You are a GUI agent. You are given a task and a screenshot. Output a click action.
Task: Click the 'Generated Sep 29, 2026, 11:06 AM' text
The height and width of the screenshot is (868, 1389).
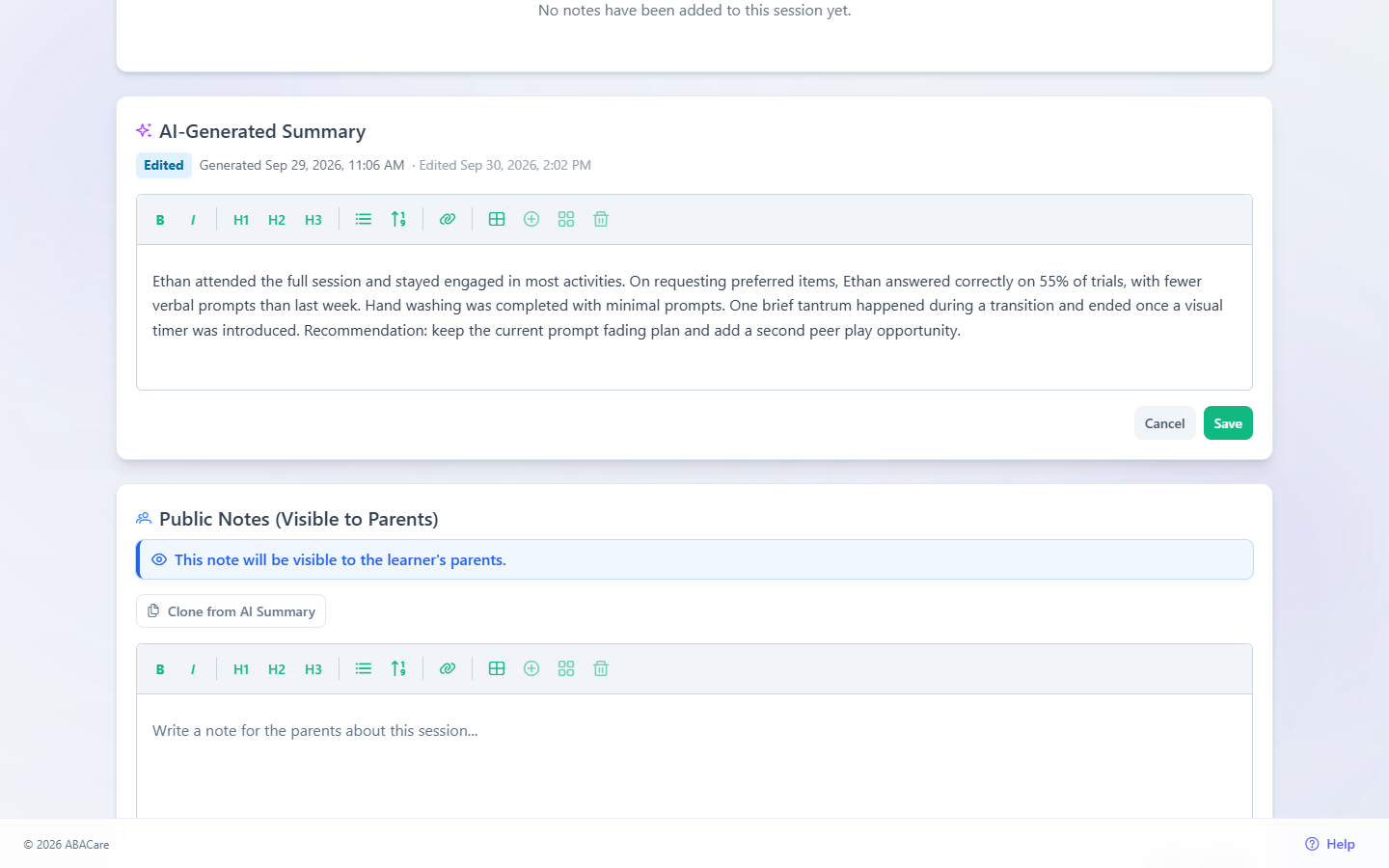tap(302, 165)
